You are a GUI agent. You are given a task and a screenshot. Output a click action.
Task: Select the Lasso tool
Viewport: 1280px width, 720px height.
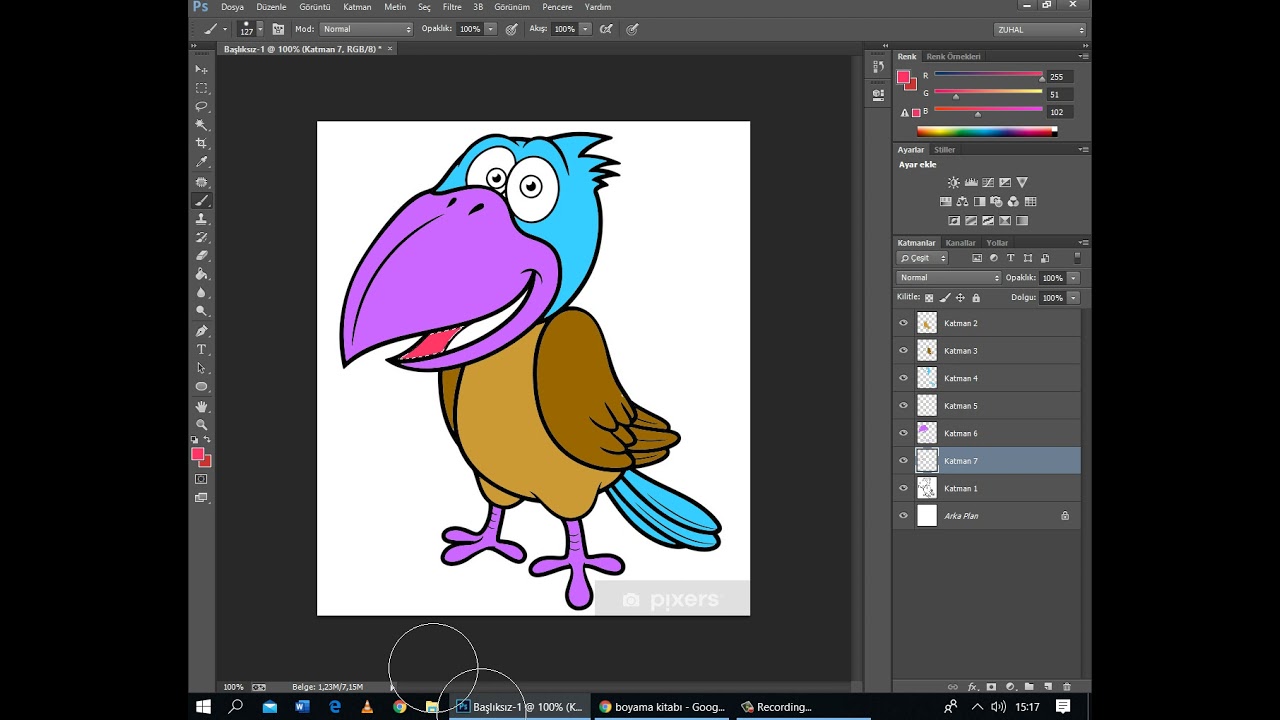coord(201,106)
